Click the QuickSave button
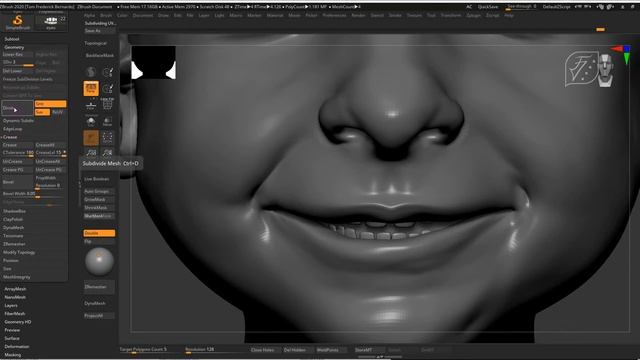The image size is (640, 360). (488, 7)
